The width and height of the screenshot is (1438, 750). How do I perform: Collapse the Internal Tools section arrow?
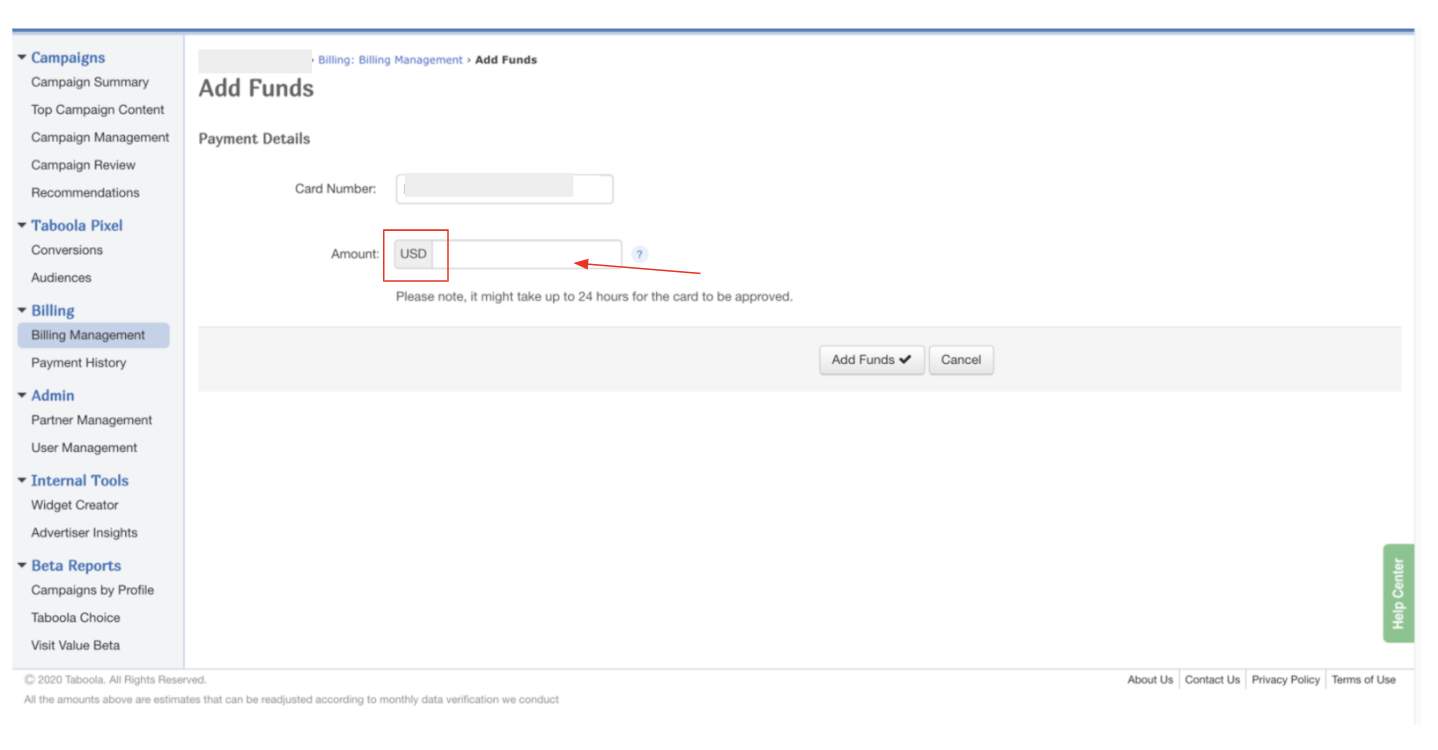[x=22, y=480]
